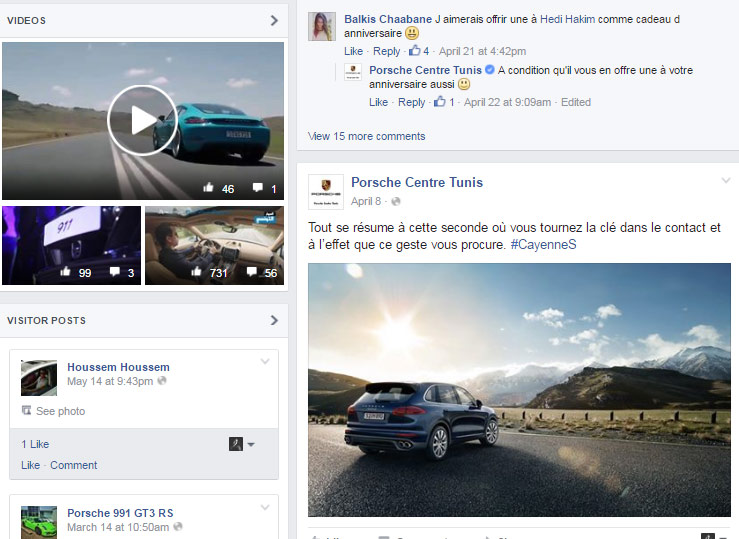Expand the Videos section chevron
Image resolution: width=739 pixels, height=539 pixels.
274,20
